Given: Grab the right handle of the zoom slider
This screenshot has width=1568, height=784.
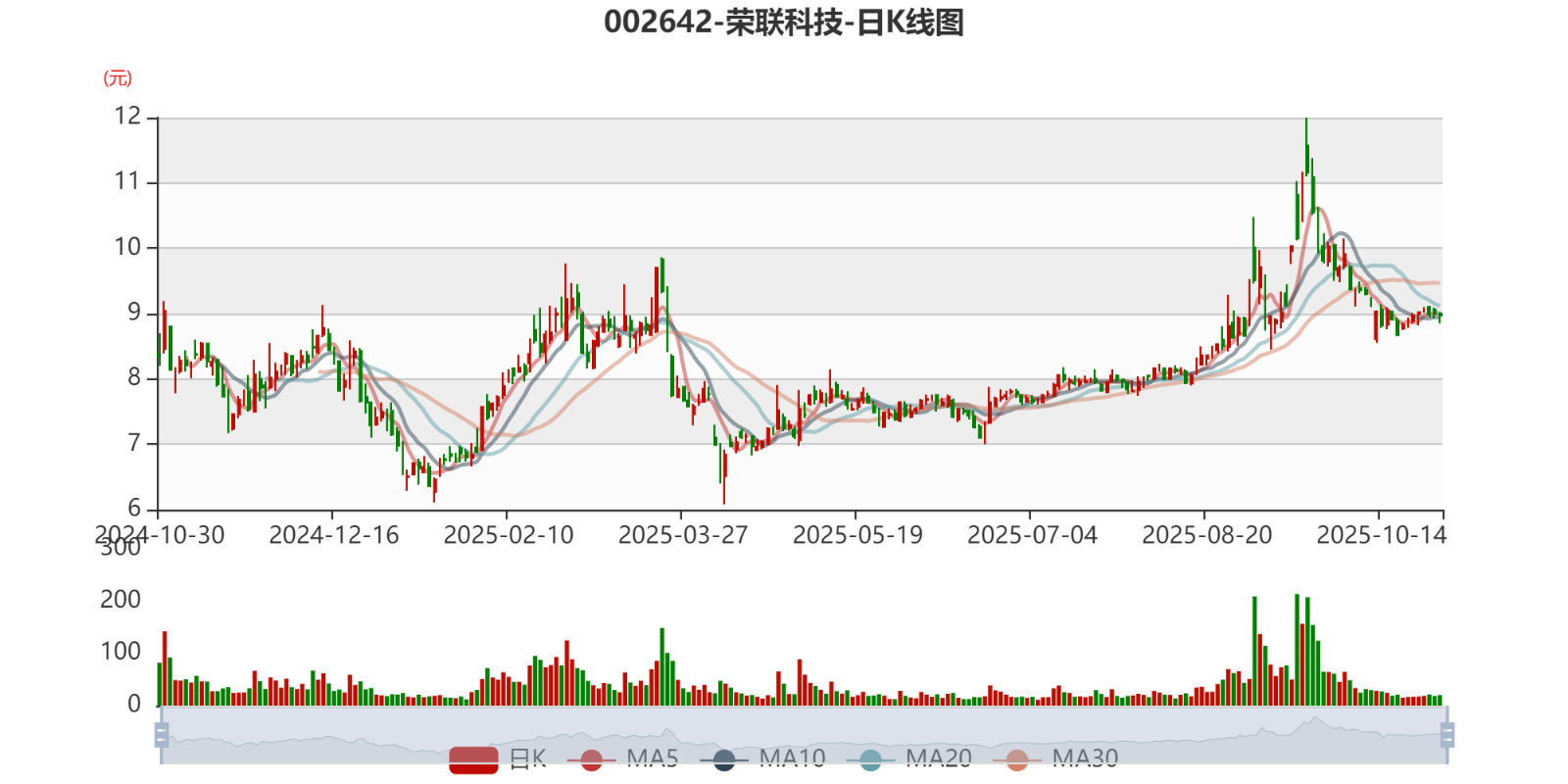Looking at the screenshot, I should pos(1446,735).
